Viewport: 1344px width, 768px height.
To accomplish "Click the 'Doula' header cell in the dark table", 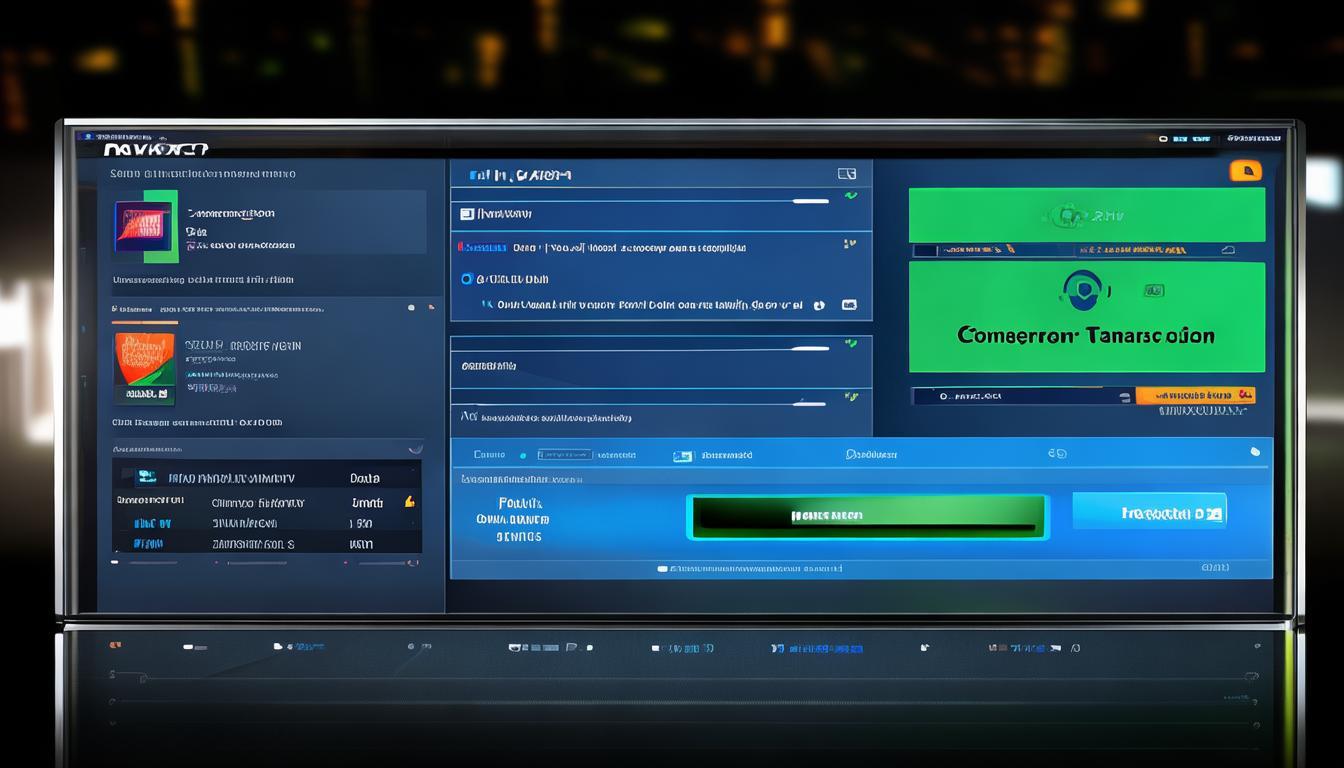I will pyautogui.click(x=365, y=478).
